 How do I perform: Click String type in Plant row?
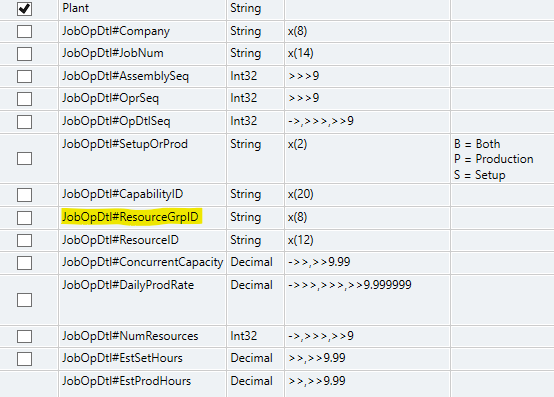point(246,8)
